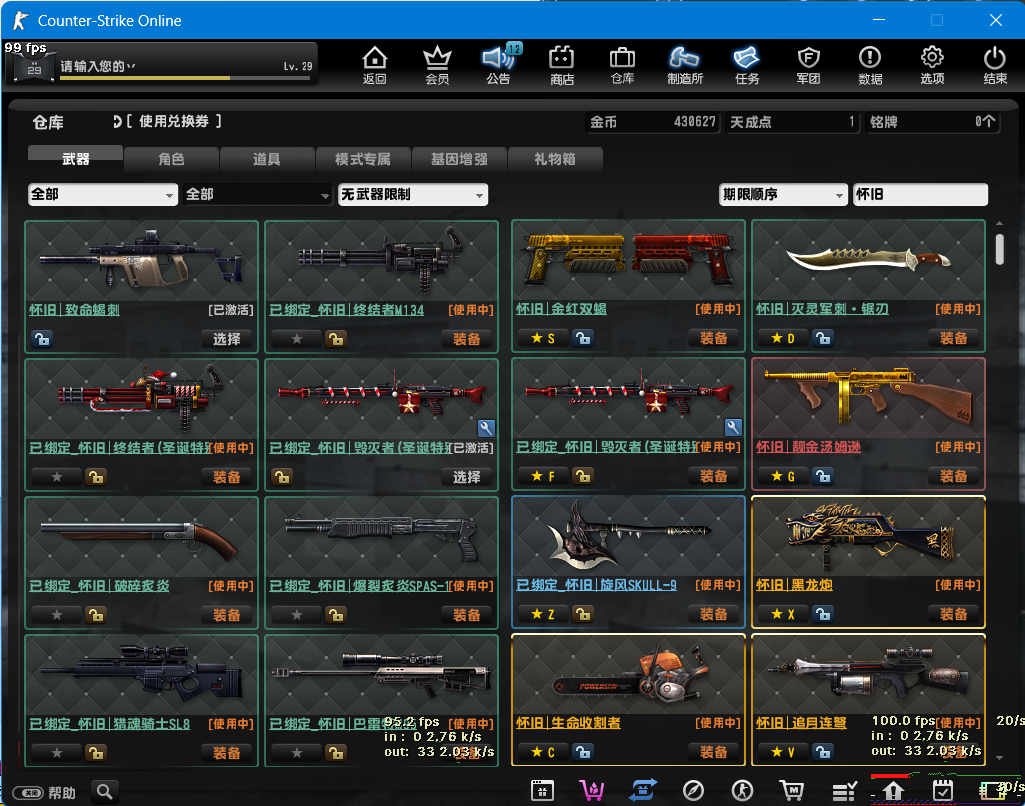Open the 公告 announcements megaphone icon

pyautogui.click(x=499, y=65)
